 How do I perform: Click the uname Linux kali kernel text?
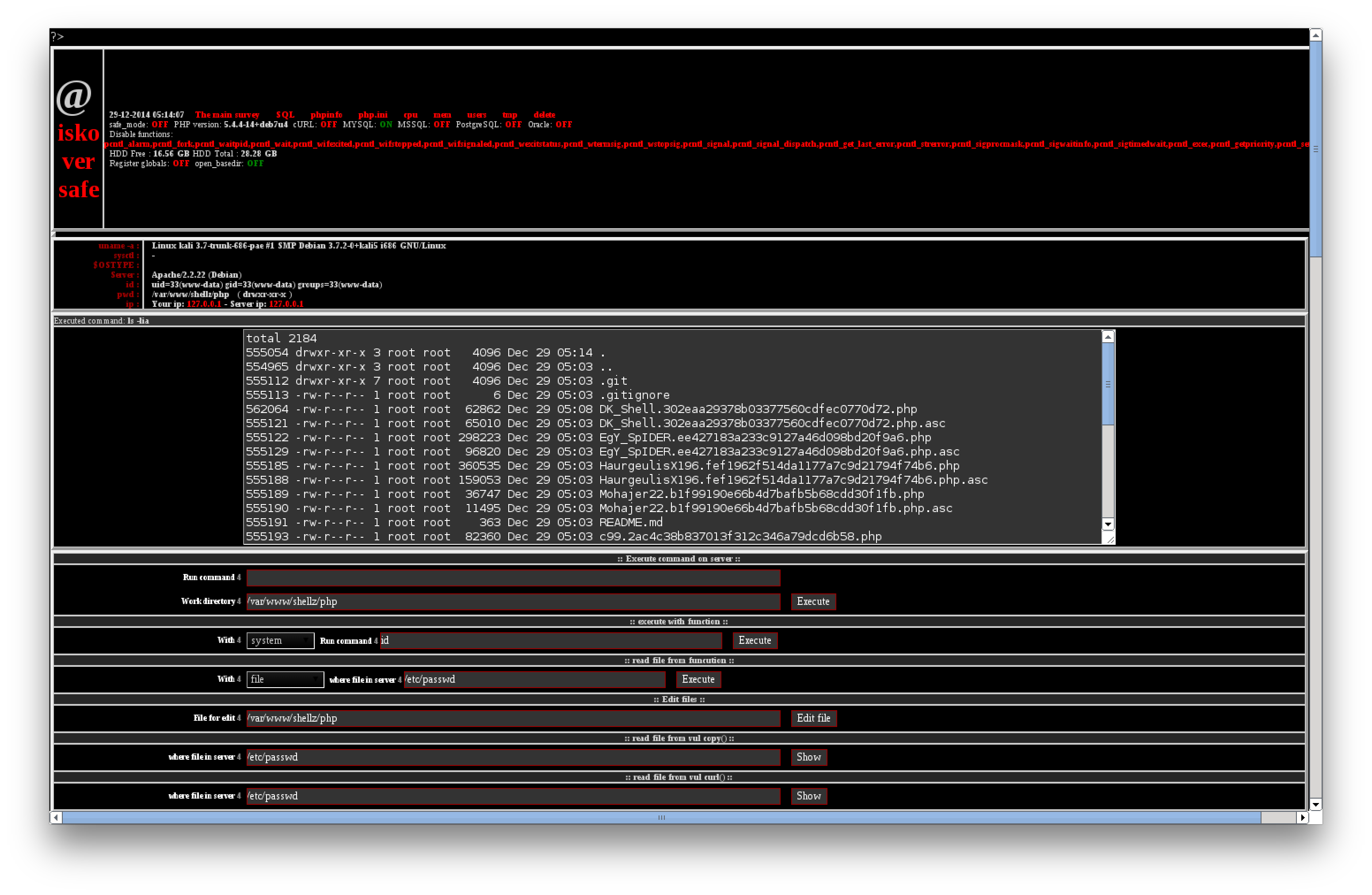point(299,246)
